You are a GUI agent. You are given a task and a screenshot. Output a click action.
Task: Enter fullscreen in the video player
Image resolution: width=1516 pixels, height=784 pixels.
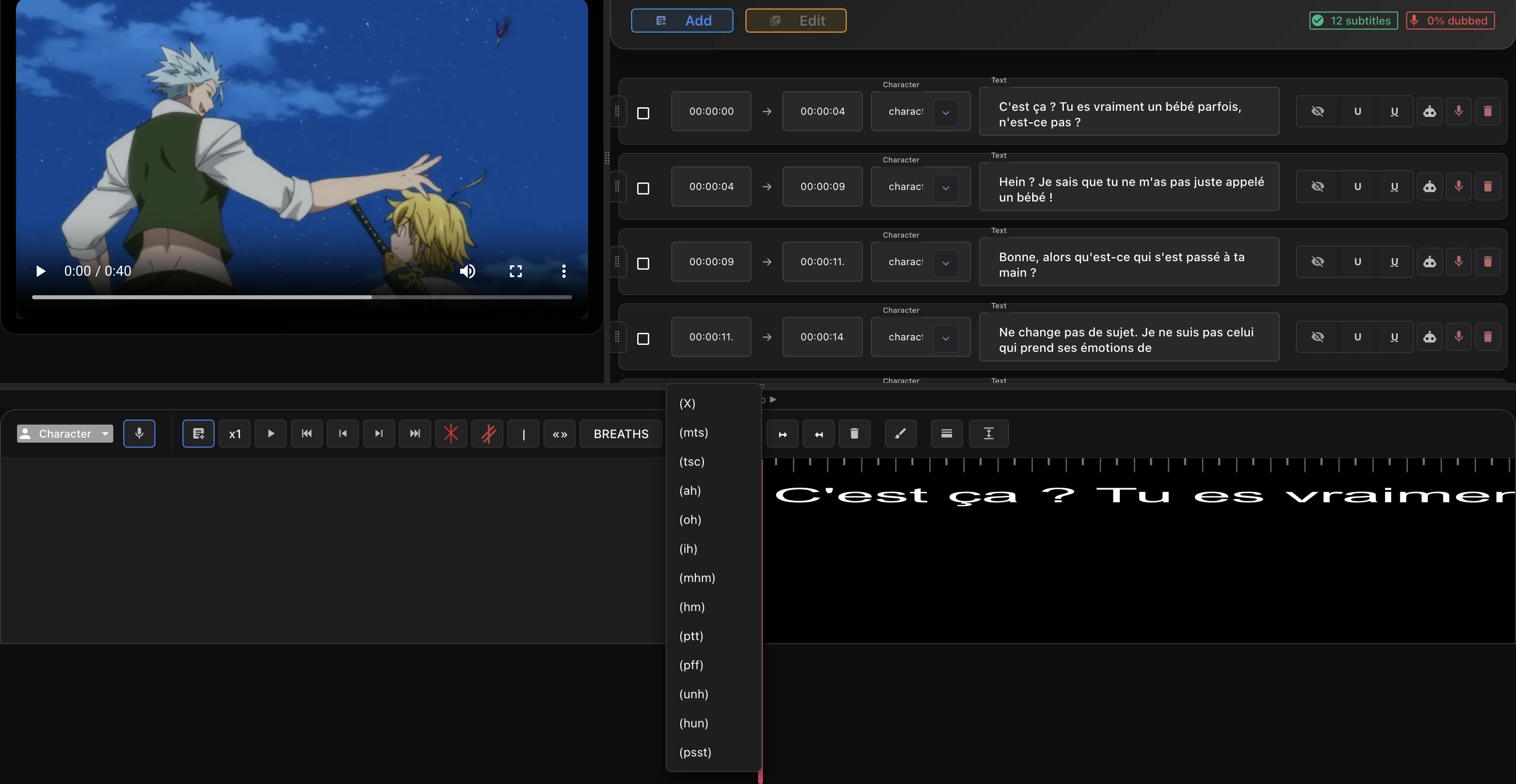(515, 271)
